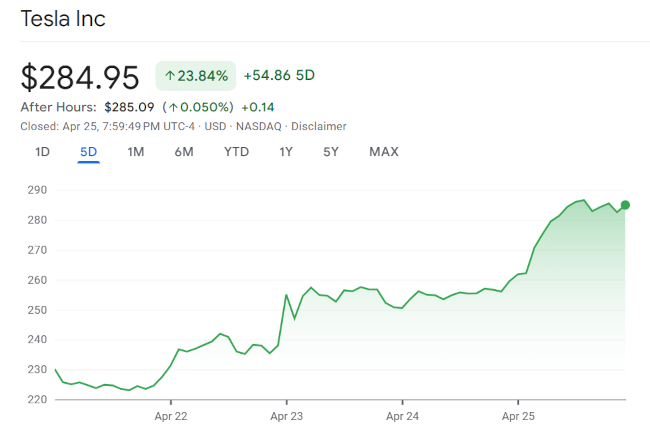Select the 5Y time range
Screen dimensions: 650x430
(331, 152)
